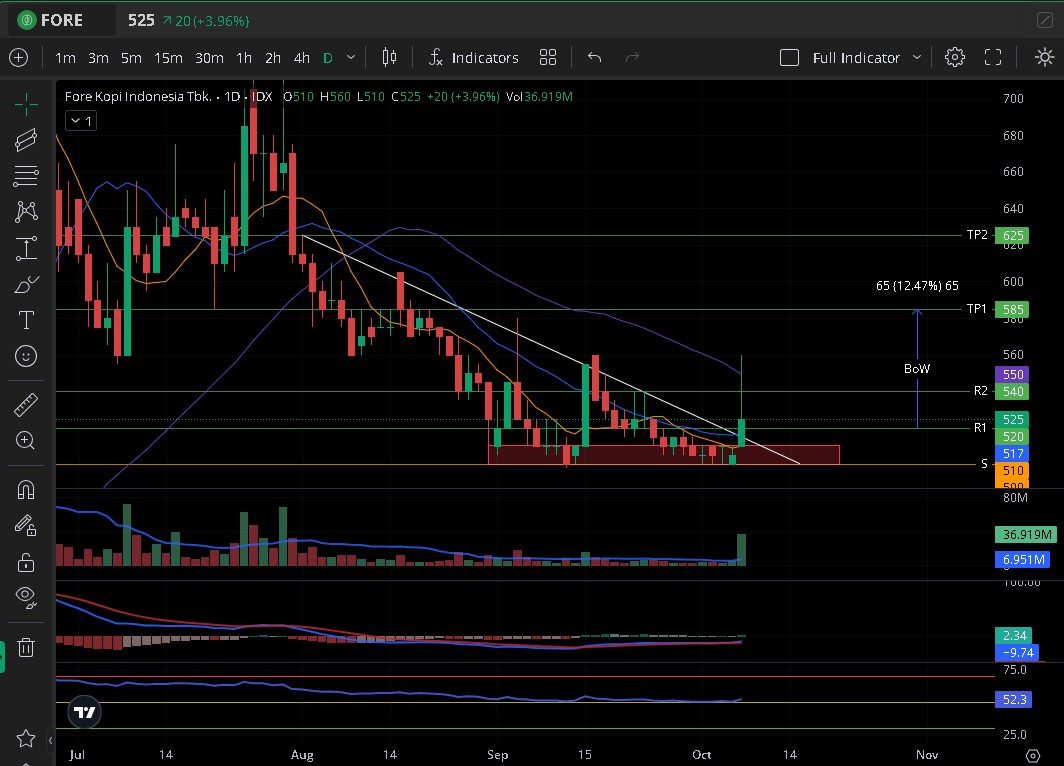Open chart settings gear
1064x766 pixels.
click(x=955, y=57)
